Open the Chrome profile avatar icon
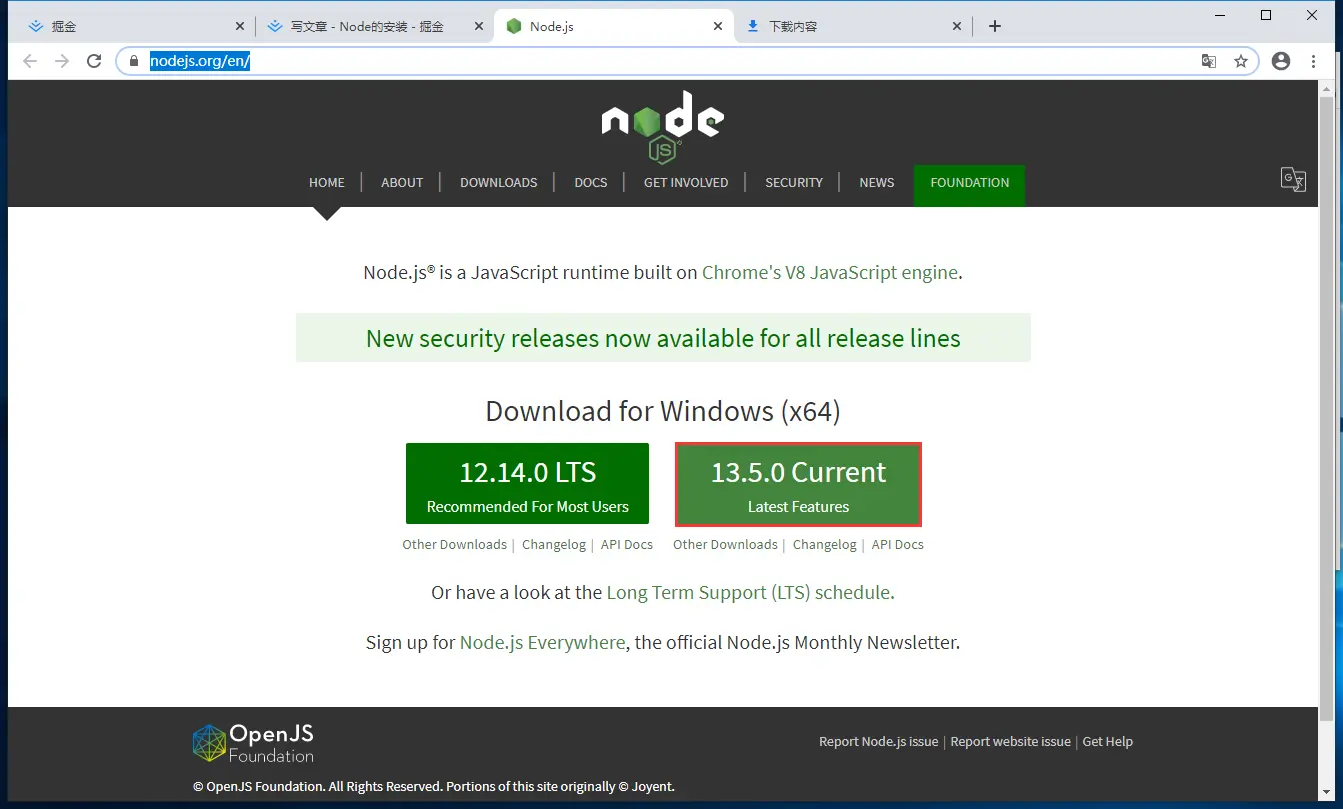Viewport: 1343px width, 809px height. (1281, 61)
